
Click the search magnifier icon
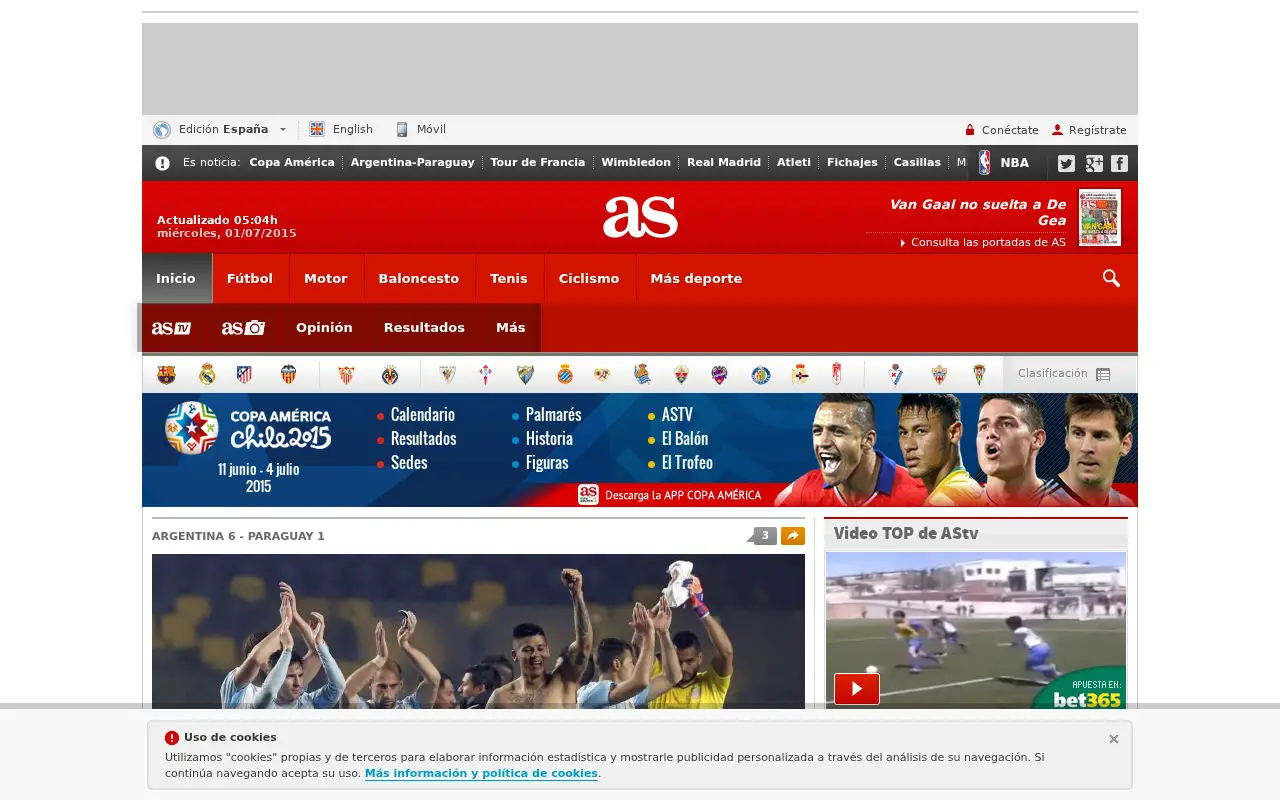click(x=1111, y=278)
